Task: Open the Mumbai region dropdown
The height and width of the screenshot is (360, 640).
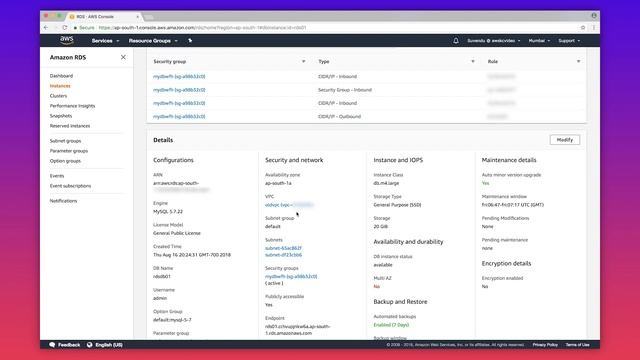Action: 539,41
